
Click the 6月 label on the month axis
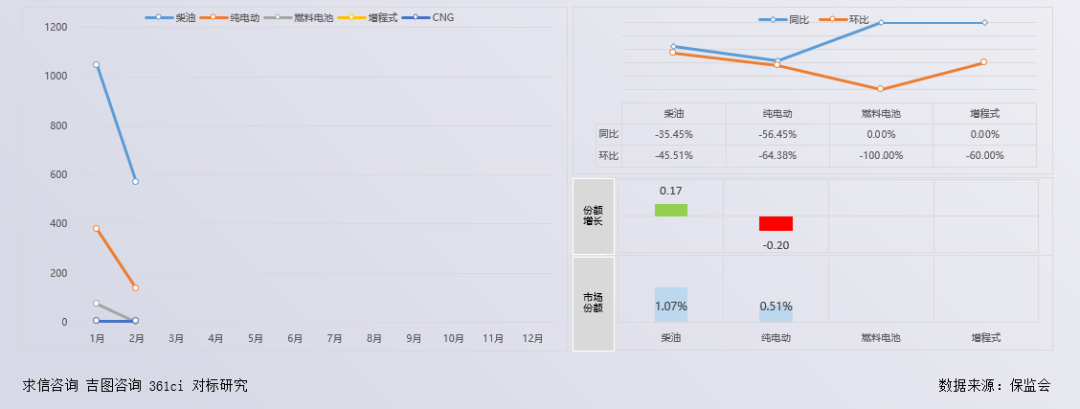294,339
